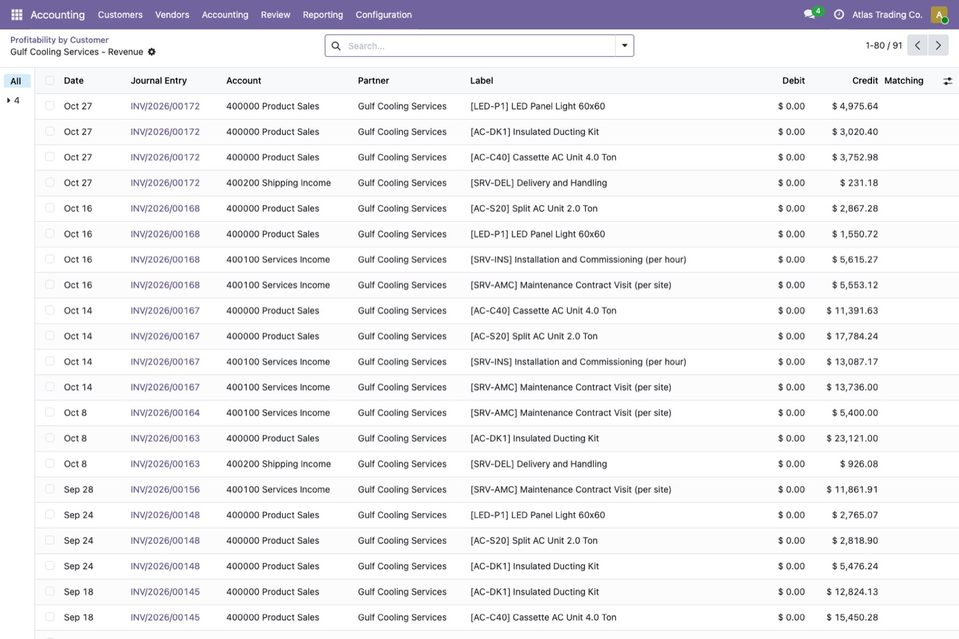The height and width of the screenshot is (639, 959).
Task: Click the activities clock icon
Action: pos(839,14)
